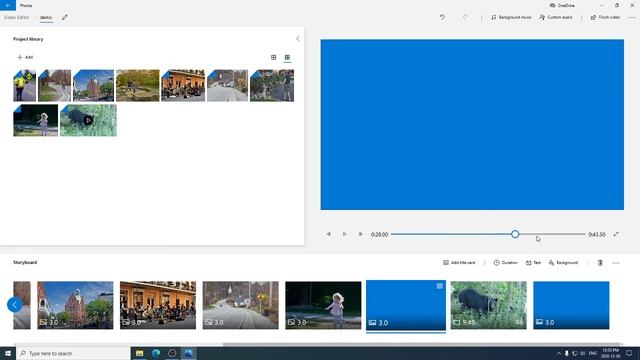Open Microsoft Edge from the taskbar

point(156,353)
